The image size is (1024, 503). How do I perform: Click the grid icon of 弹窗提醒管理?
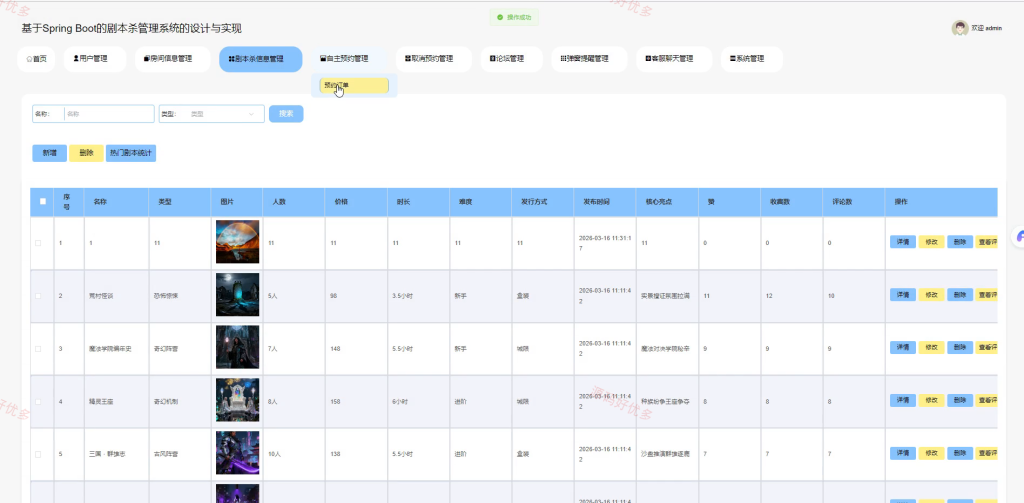(563, 59)
